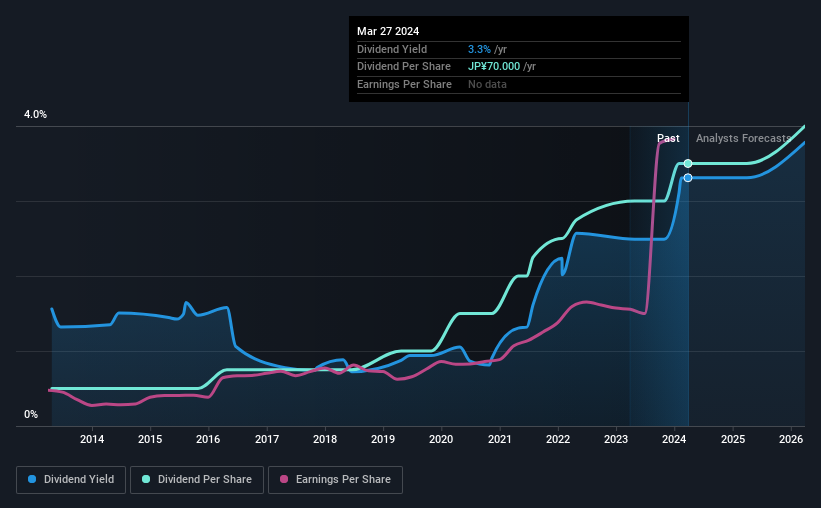Toggle the Earnings Per Share legend button
821x508 pixels.
335,480
